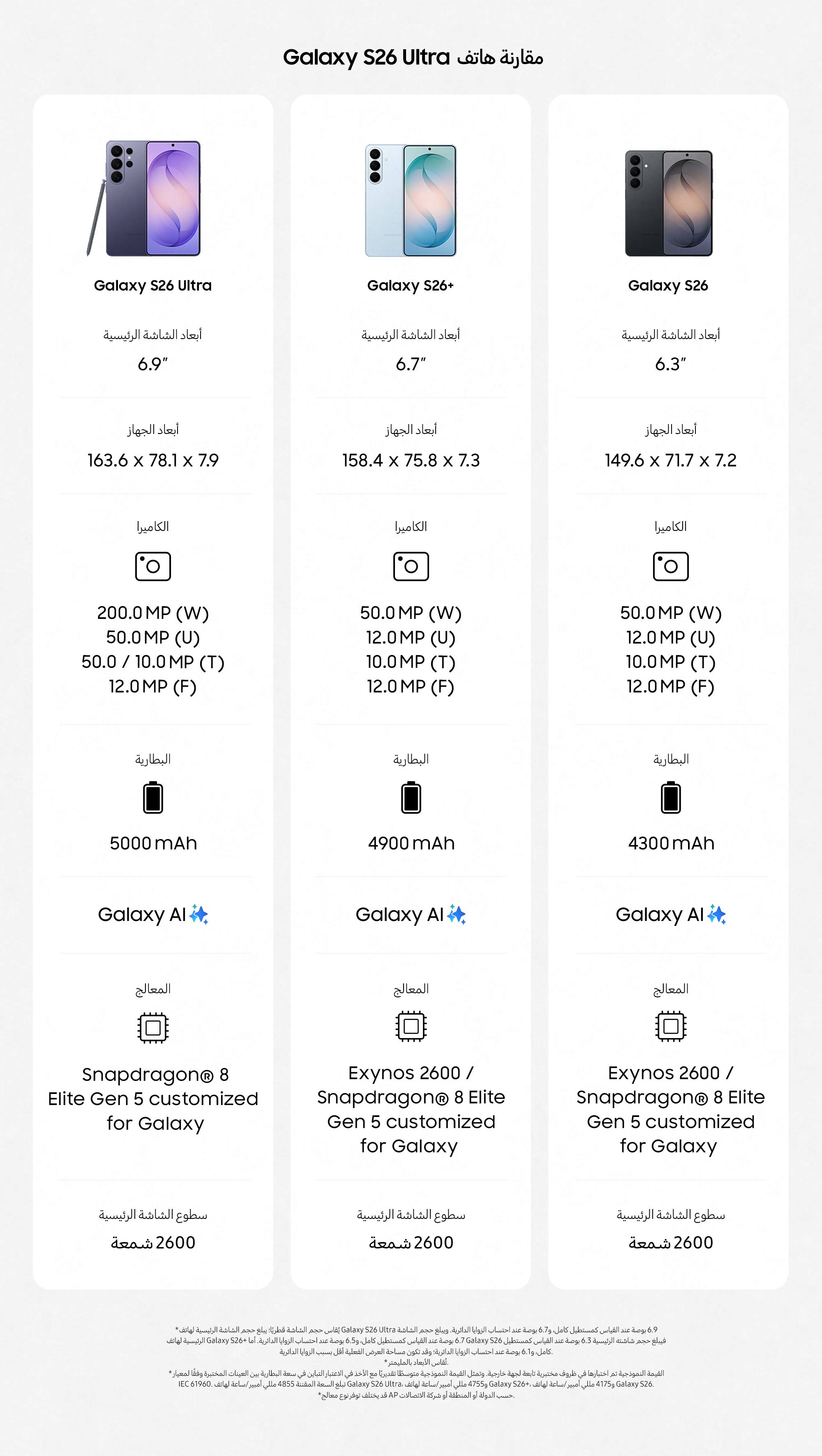Select the battery icon above 4300 mAh
Image resolution: width=822 pixels, height=1456 pixels.
coord(671,798)
